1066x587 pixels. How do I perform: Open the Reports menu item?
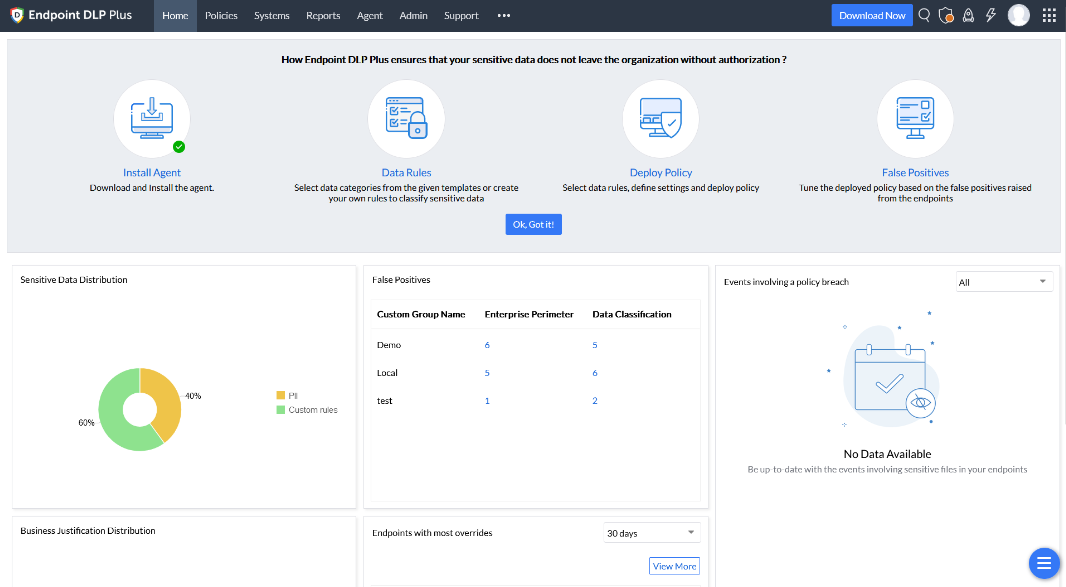(x=323, y=15)
